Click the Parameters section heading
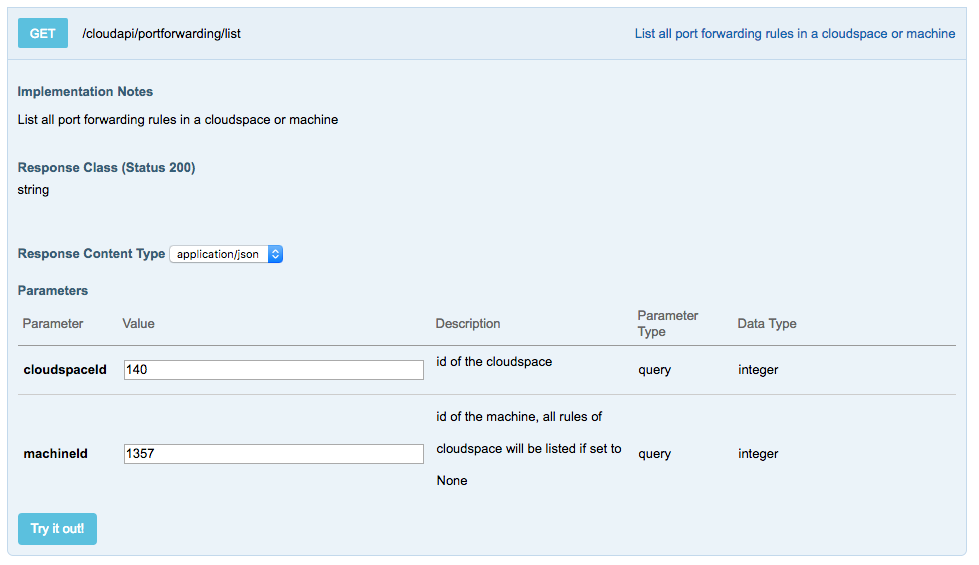The height and width of the screenshot is (565, 979). (x=53, y=291)
